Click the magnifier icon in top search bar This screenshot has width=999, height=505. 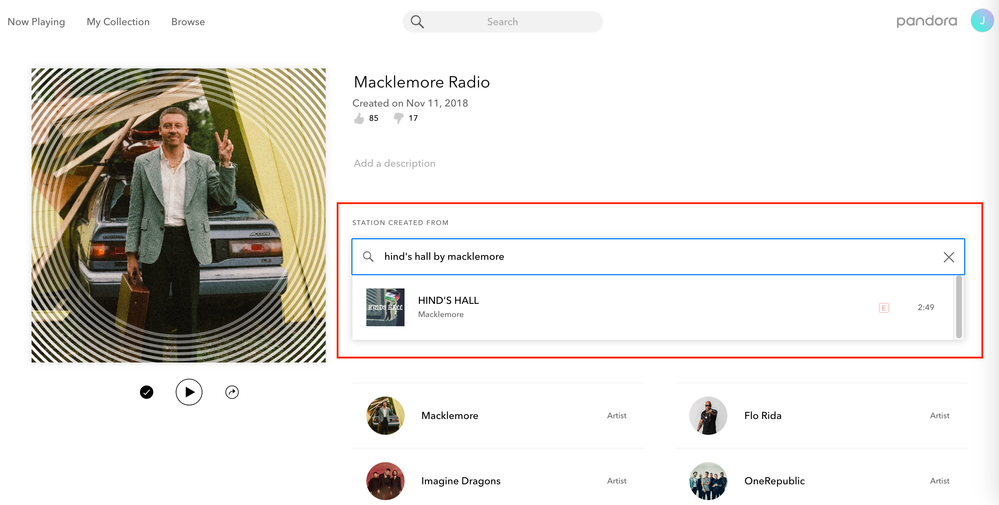[x=417, y=22]
